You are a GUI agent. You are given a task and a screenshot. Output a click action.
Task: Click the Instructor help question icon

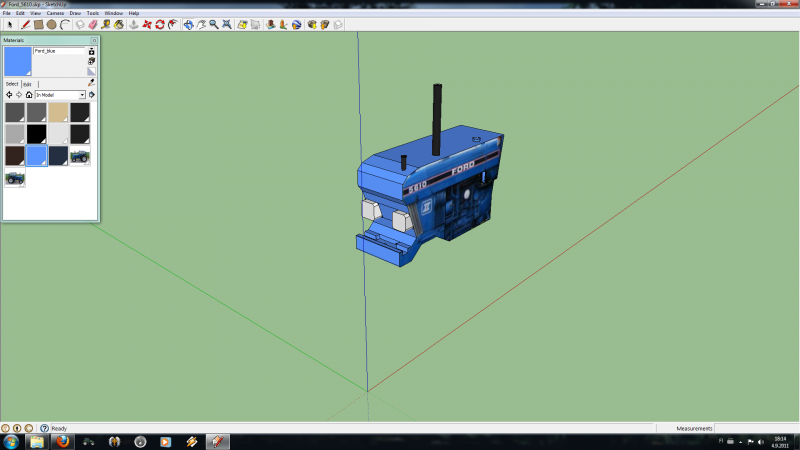[x=44, y=429]
